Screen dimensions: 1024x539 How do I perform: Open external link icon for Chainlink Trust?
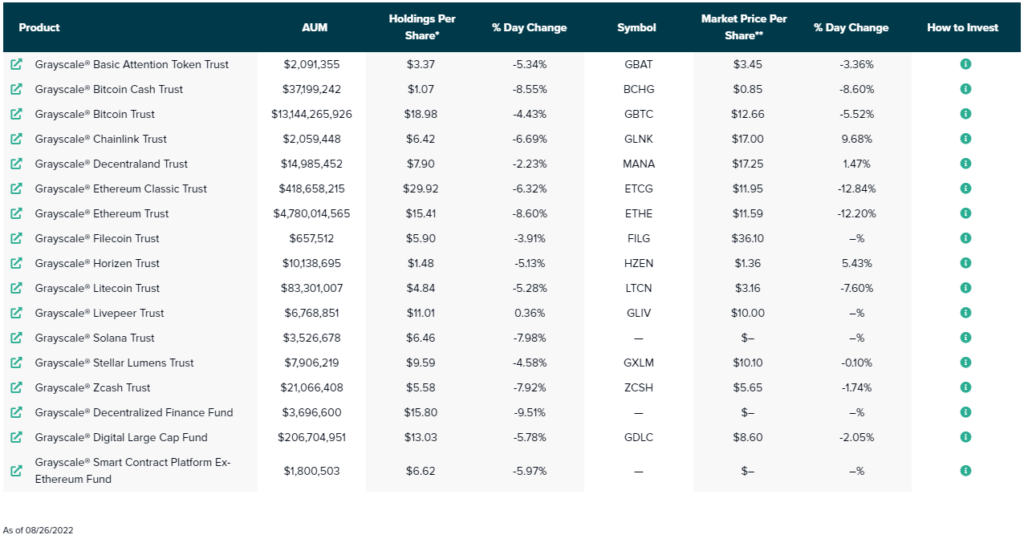[16, 139]
